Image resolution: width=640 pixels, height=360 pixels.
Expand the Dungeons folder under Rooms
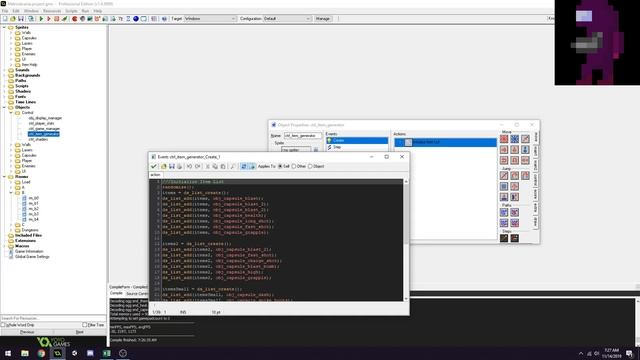pyautogui.click(x=11, y=230)
